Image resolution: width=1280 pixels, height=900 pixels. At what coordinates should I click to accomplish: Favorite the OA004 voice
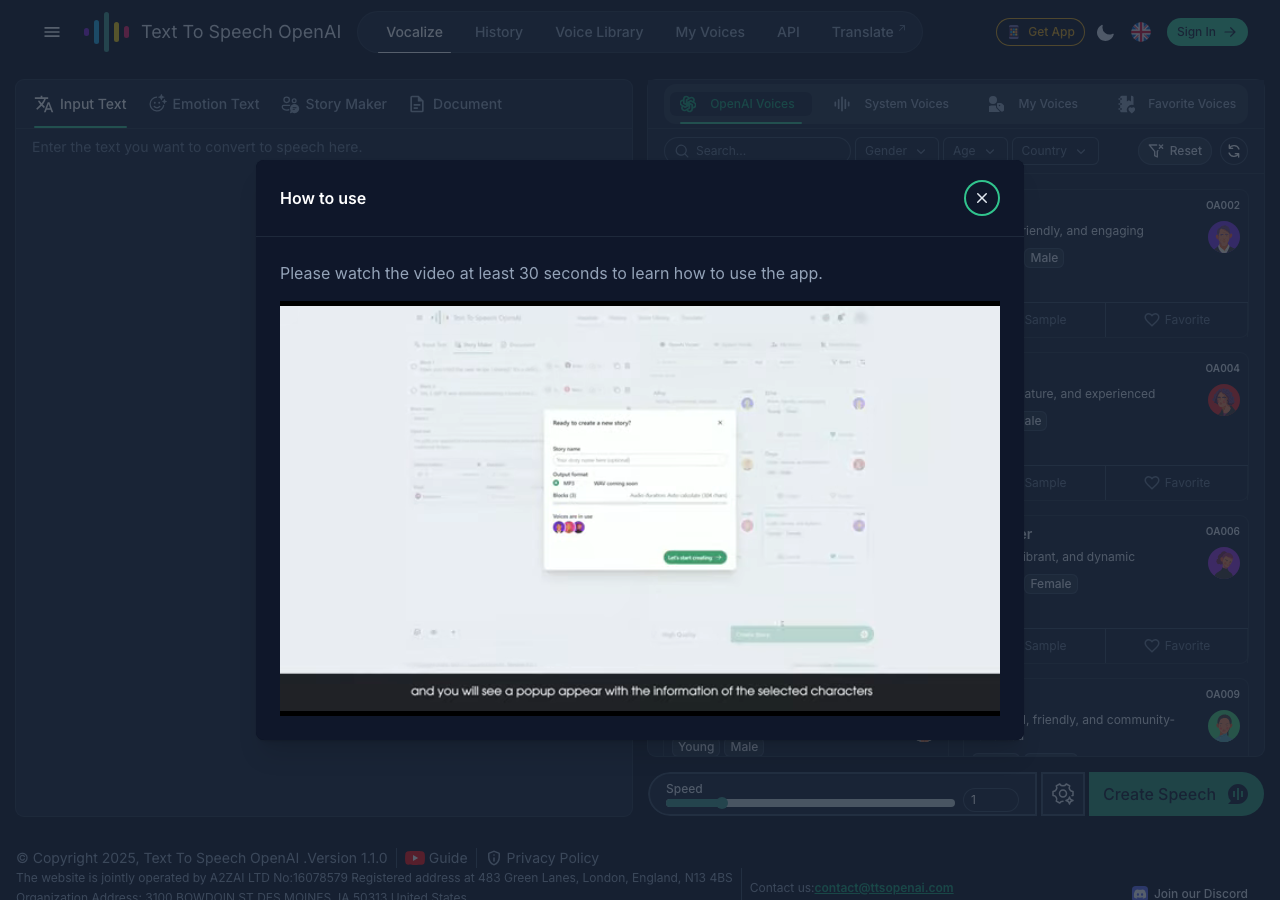coord(1177,483)
